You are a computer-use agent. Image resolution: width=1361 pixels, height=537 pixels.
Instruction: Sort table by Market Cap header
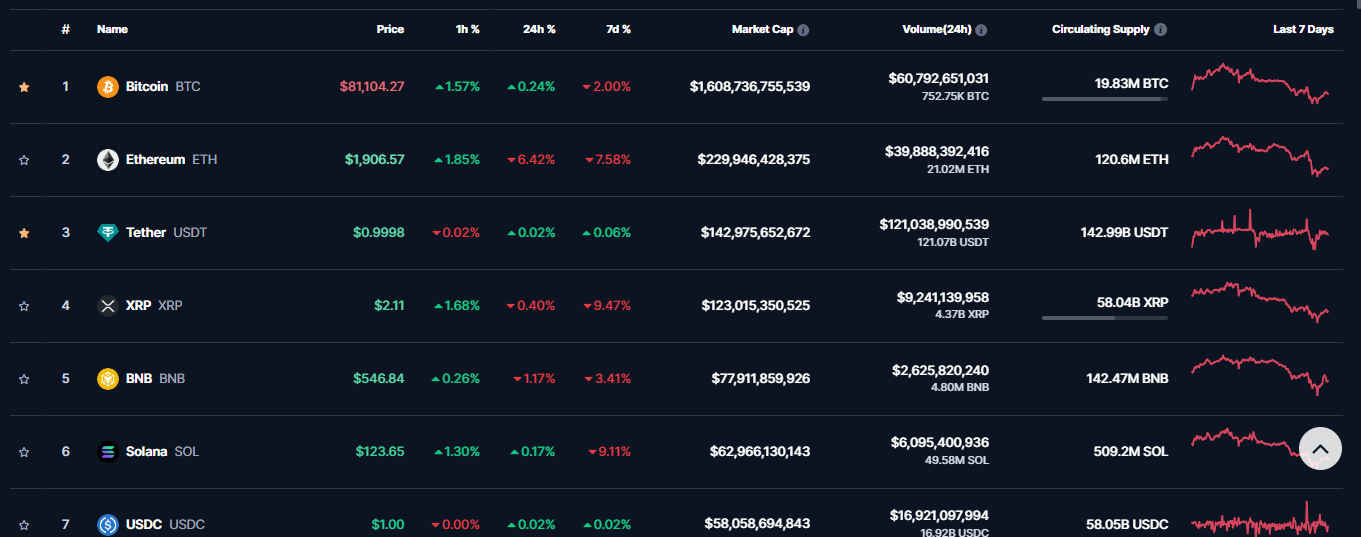762,29
